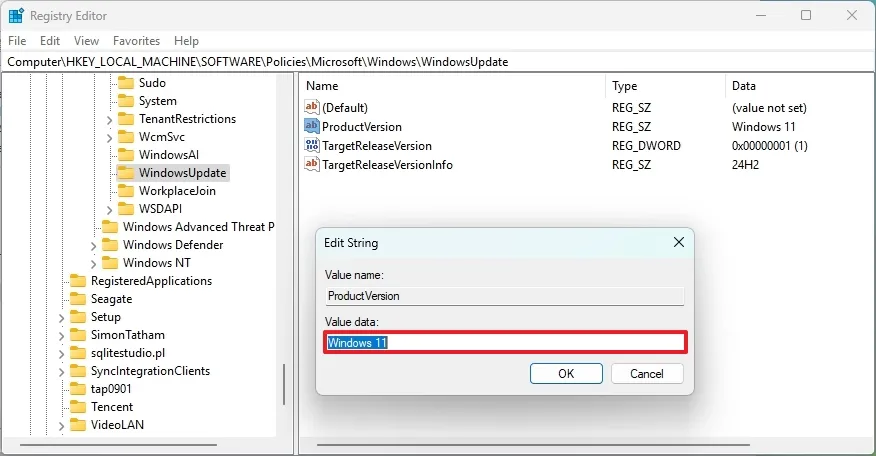Viewport: 876px width, 456px height.
Task: Click the TargetReleaseVersion DWORD value icon
Action: pos(312,145)
